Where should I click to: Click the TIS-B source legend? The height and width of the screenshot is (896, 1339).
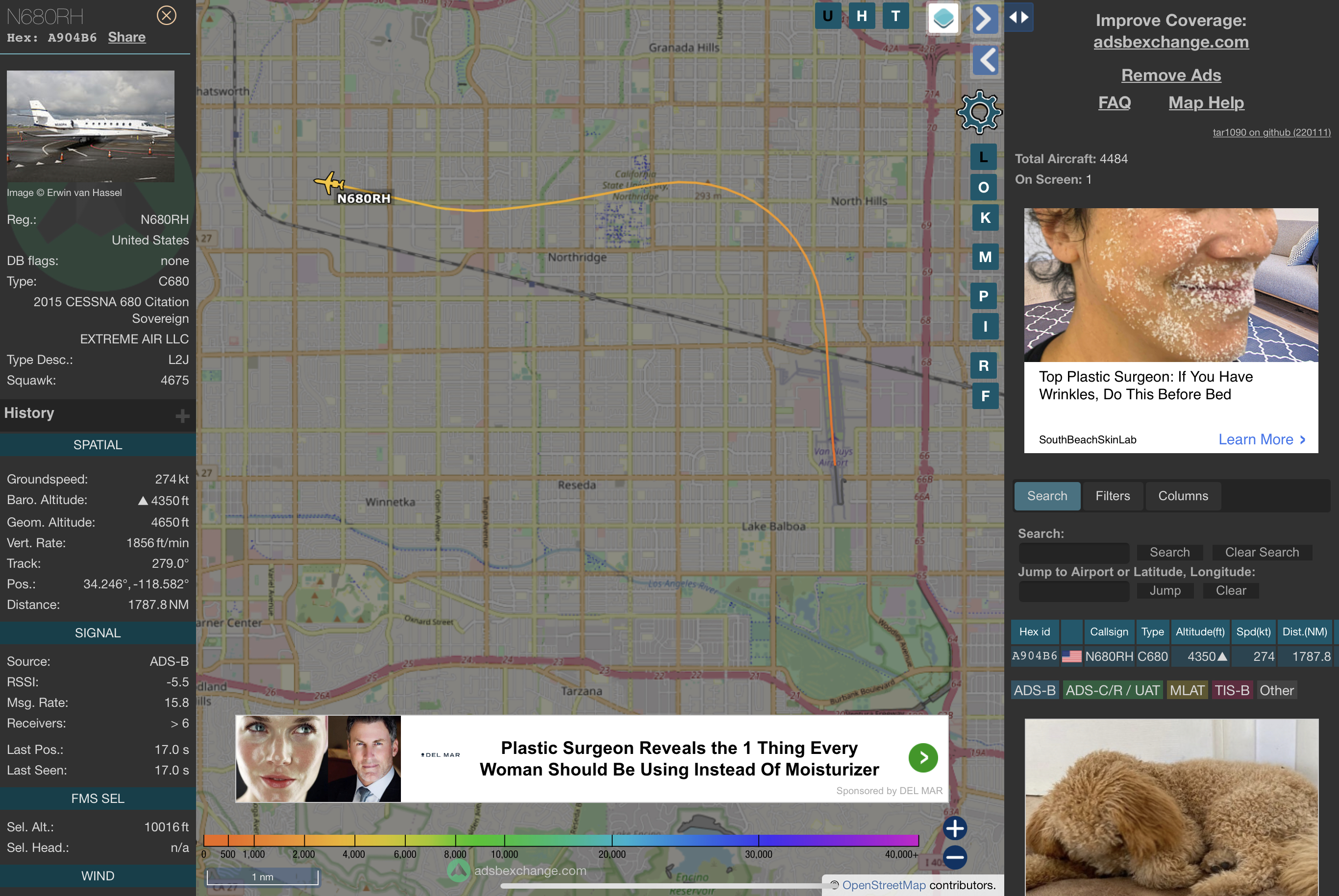pos(1232,691)
